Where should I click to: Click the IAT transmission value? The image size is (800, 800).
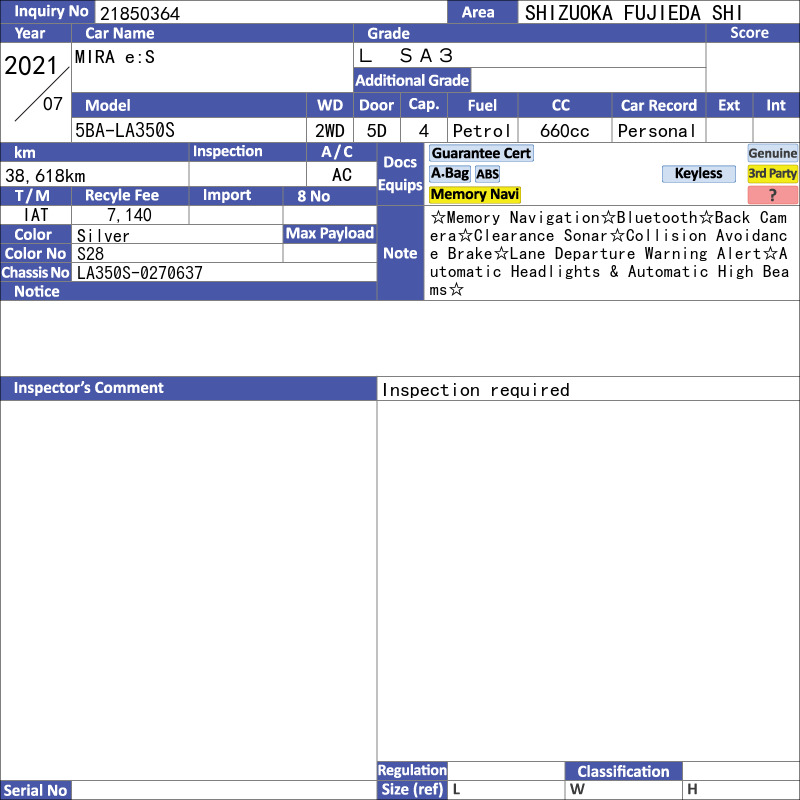35,215
